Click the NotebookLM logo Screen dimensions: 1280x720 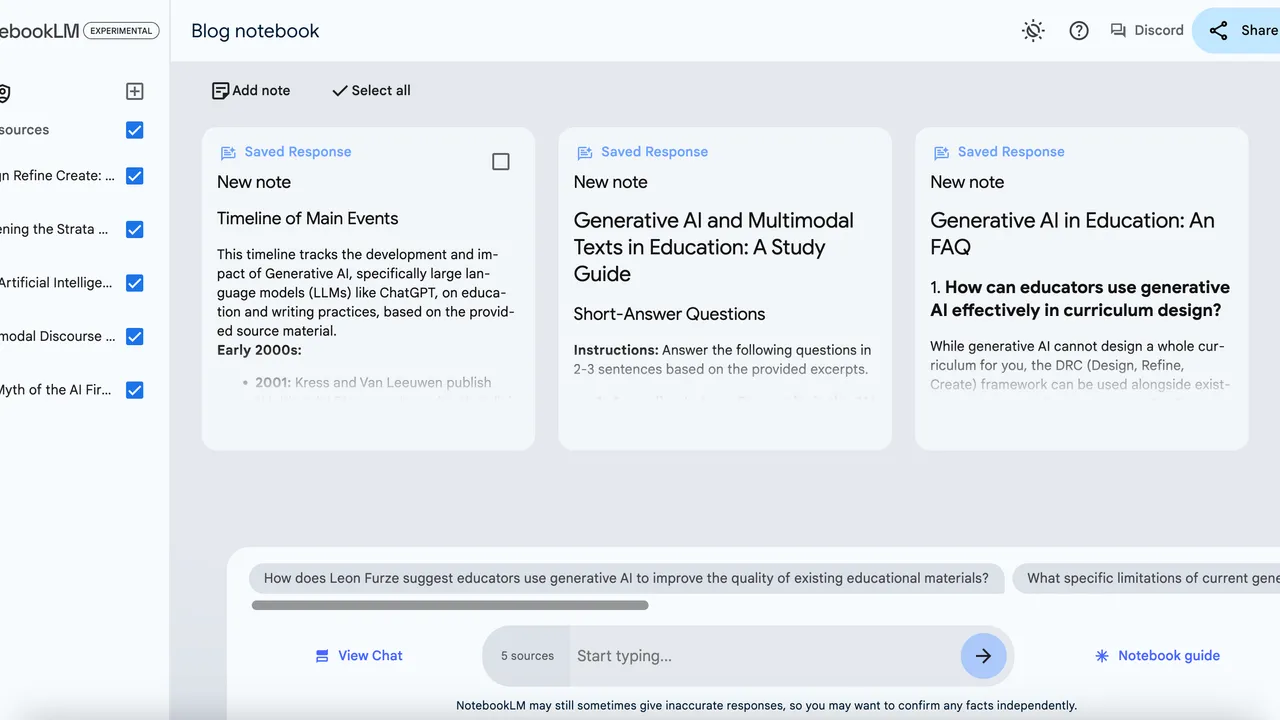(x=39, y=31)
